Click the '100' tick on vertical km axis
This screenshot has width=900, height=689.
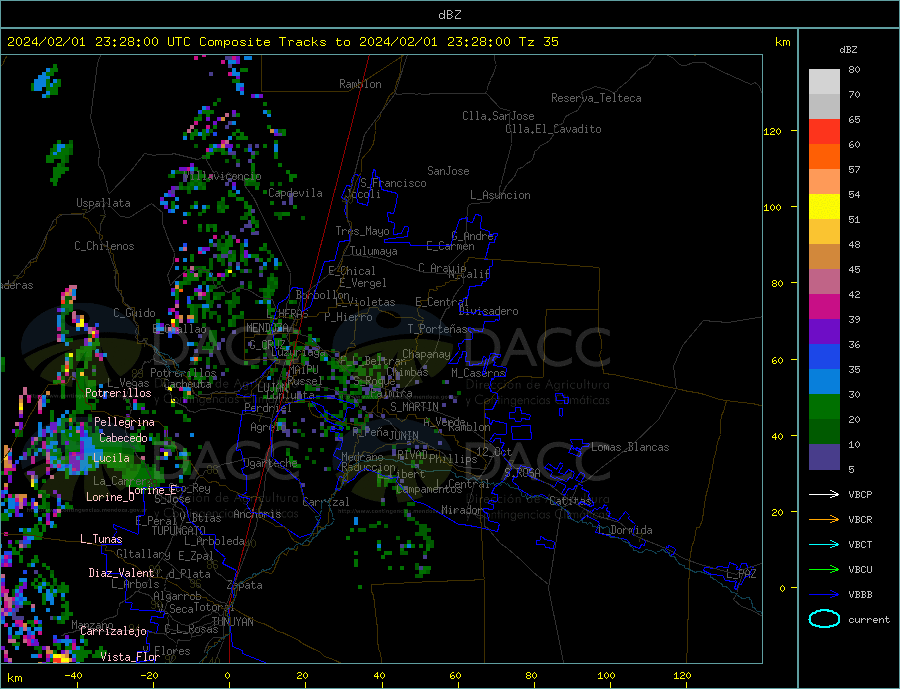click(x=773, y=207)
